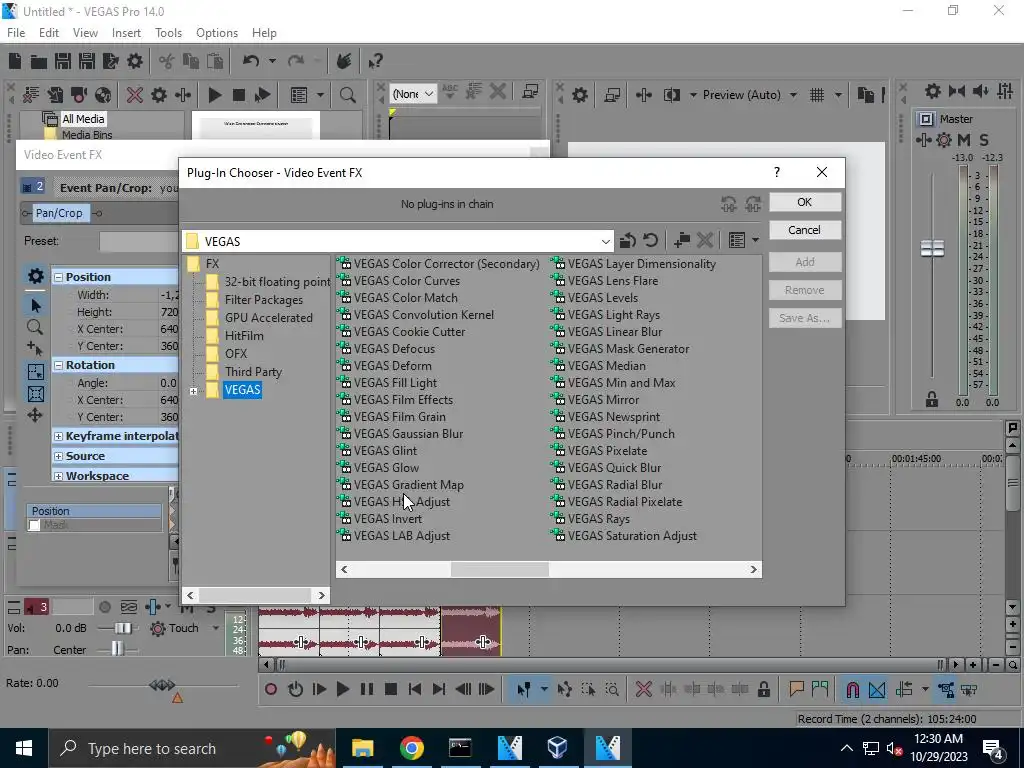
Task: Open Project Properties gear in main toolbar
Action: point(135,61)
